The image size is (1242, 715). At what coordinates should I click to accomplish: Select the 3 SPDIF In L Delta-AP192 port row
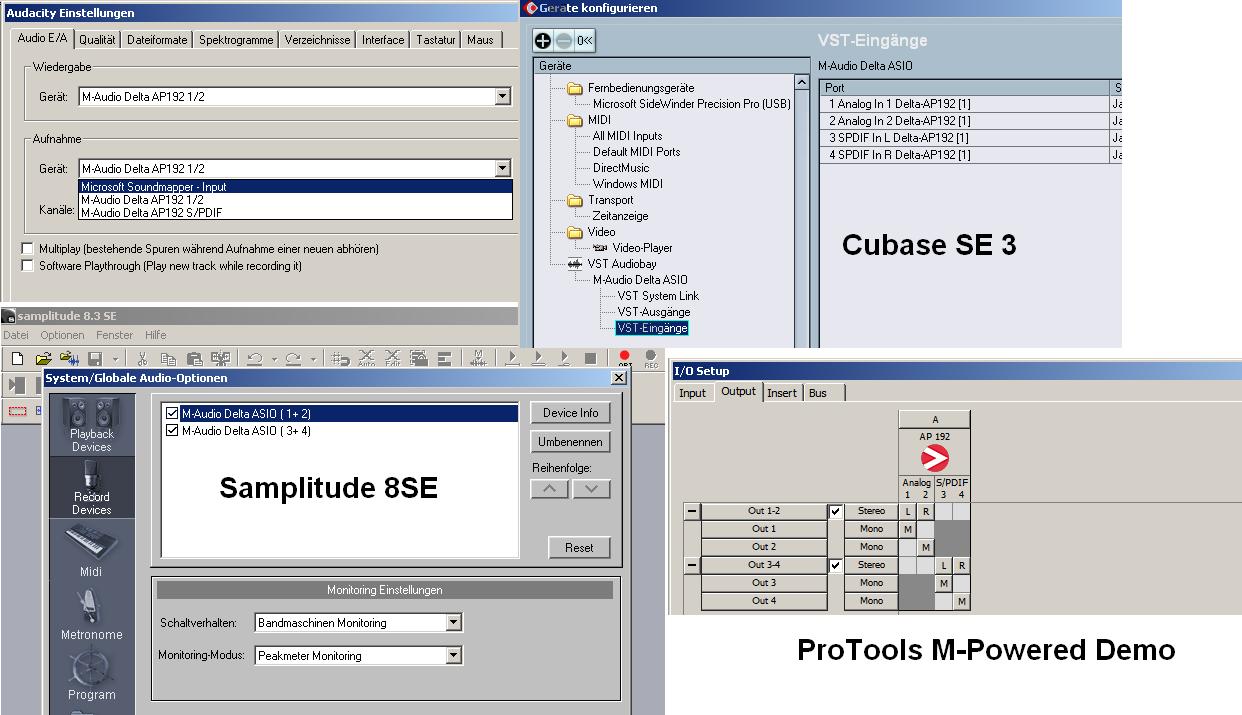964,138
